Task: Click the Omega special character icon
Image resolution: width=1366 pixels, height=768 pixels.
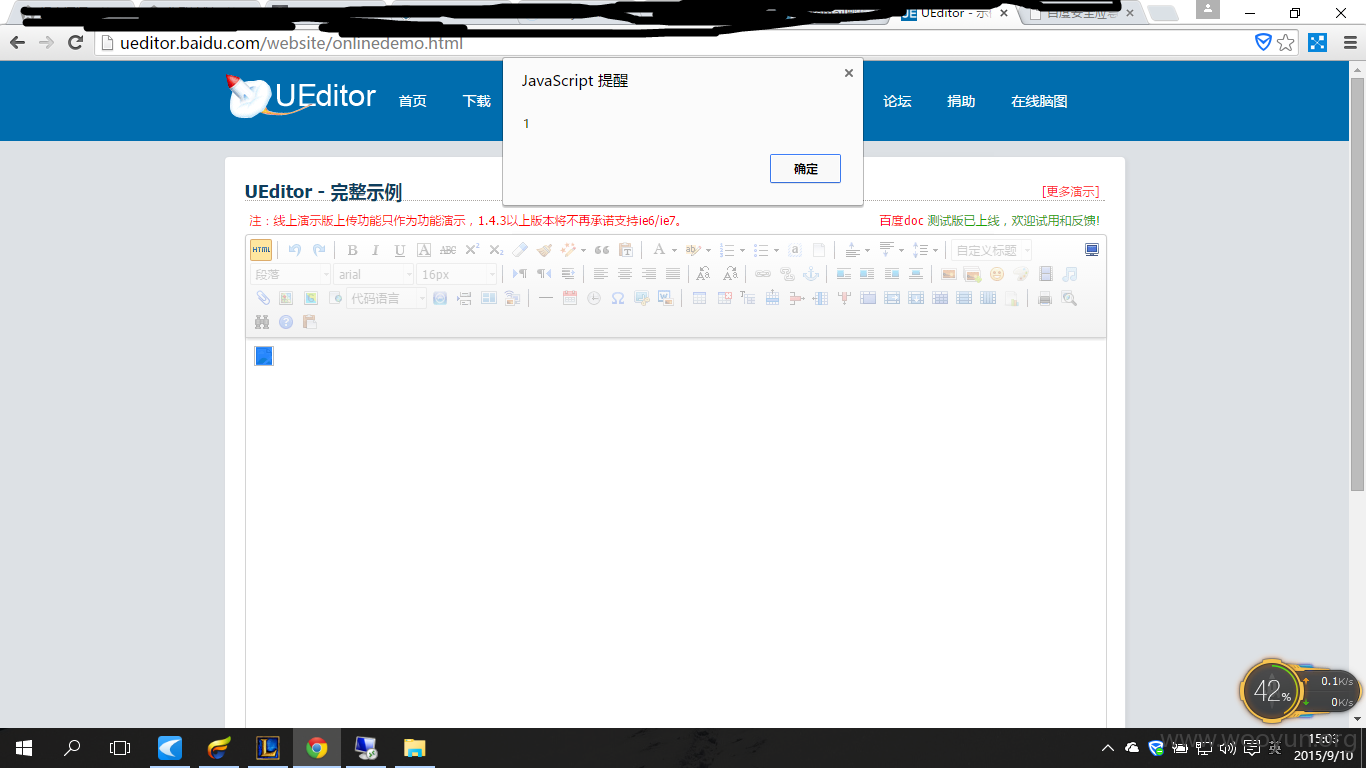Action: [618, 298]
